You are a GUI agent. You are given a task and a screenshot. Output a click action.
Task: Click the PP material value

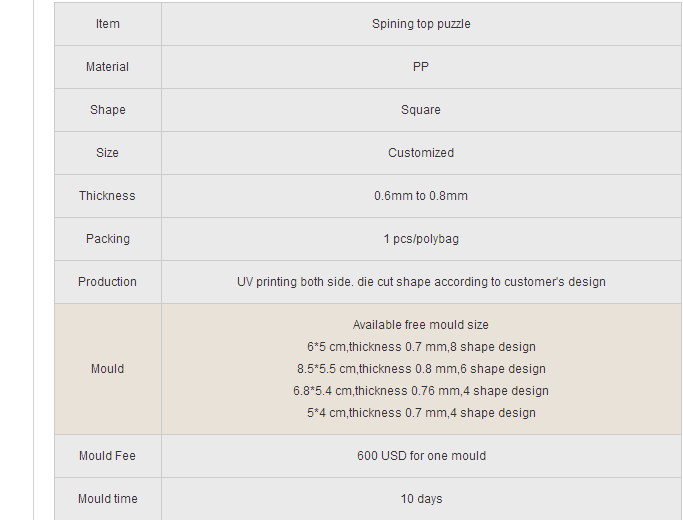click(x=421, y=67)
